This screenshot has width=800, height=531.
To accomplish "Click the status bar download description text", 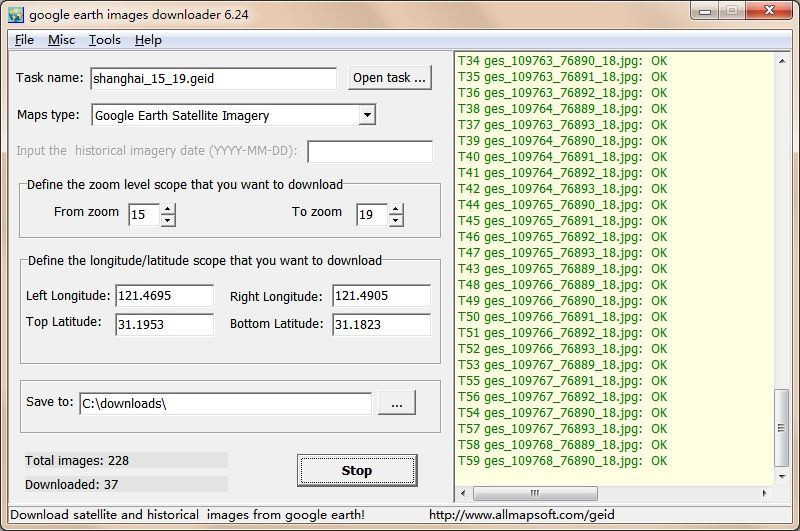I will [187, 515].
